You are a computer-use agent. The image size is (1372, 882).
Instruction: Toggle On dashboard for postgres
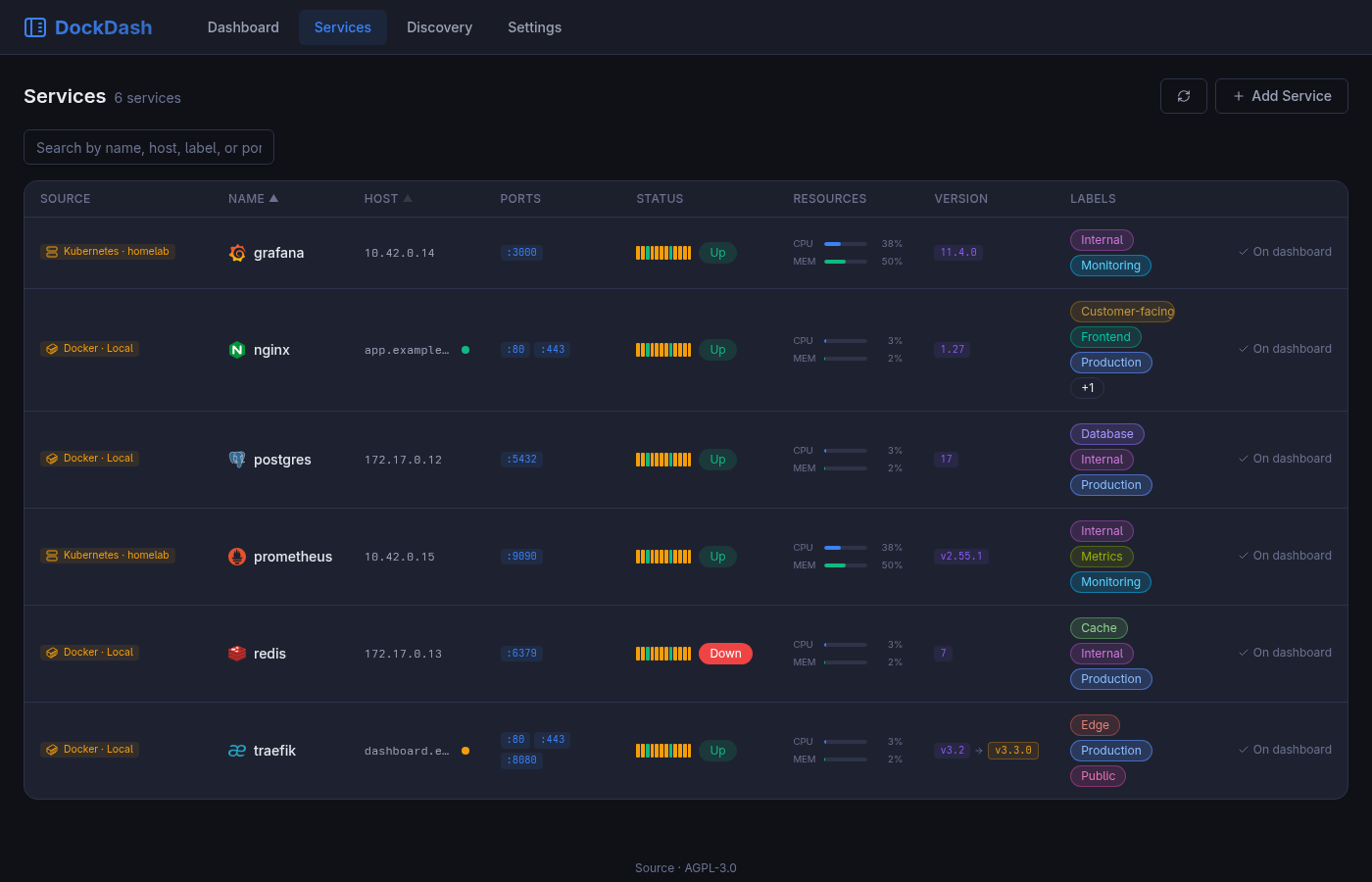pos(1285,459)
